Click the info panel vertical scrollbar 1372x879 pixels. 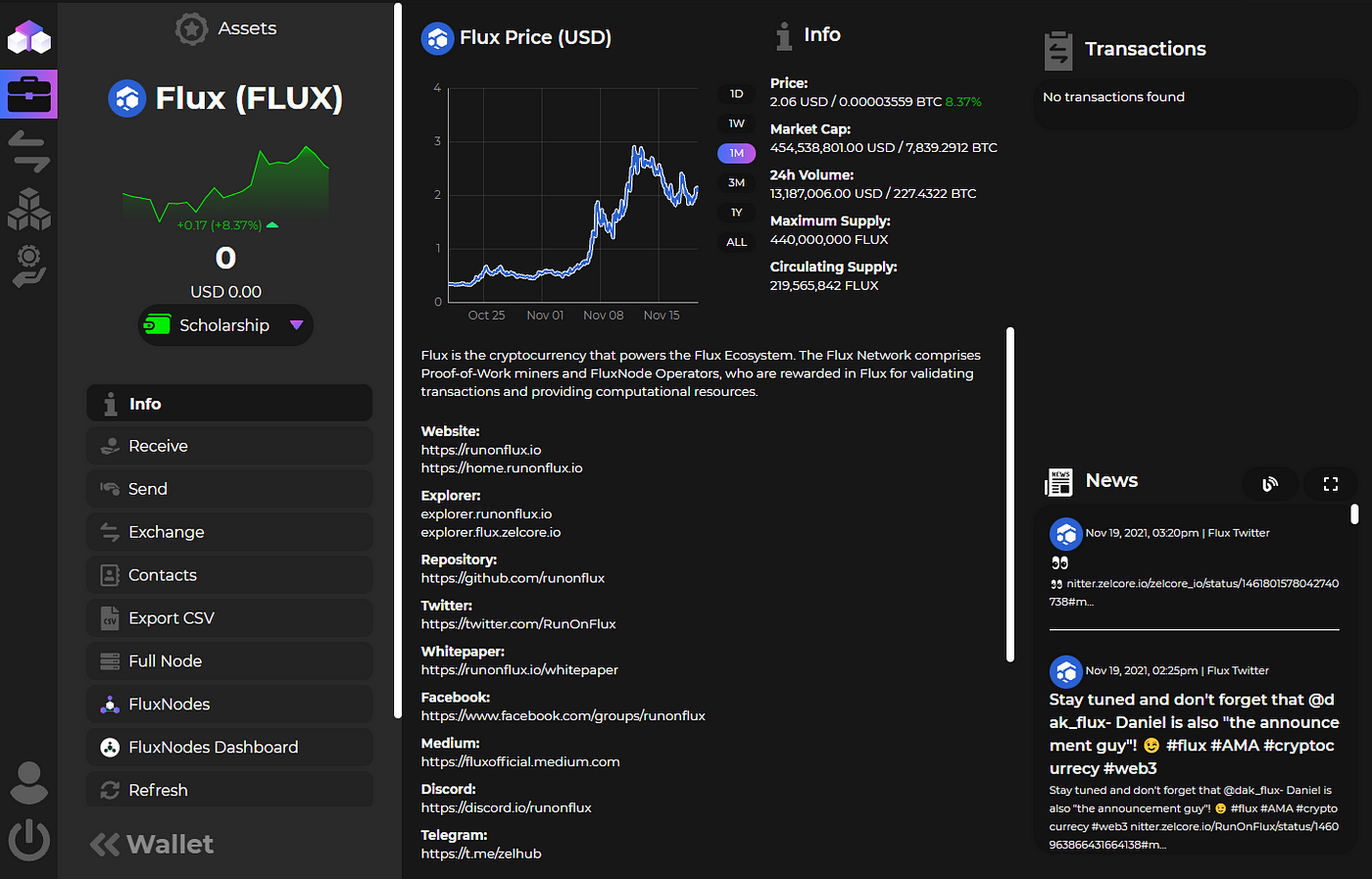(1010, 495)
